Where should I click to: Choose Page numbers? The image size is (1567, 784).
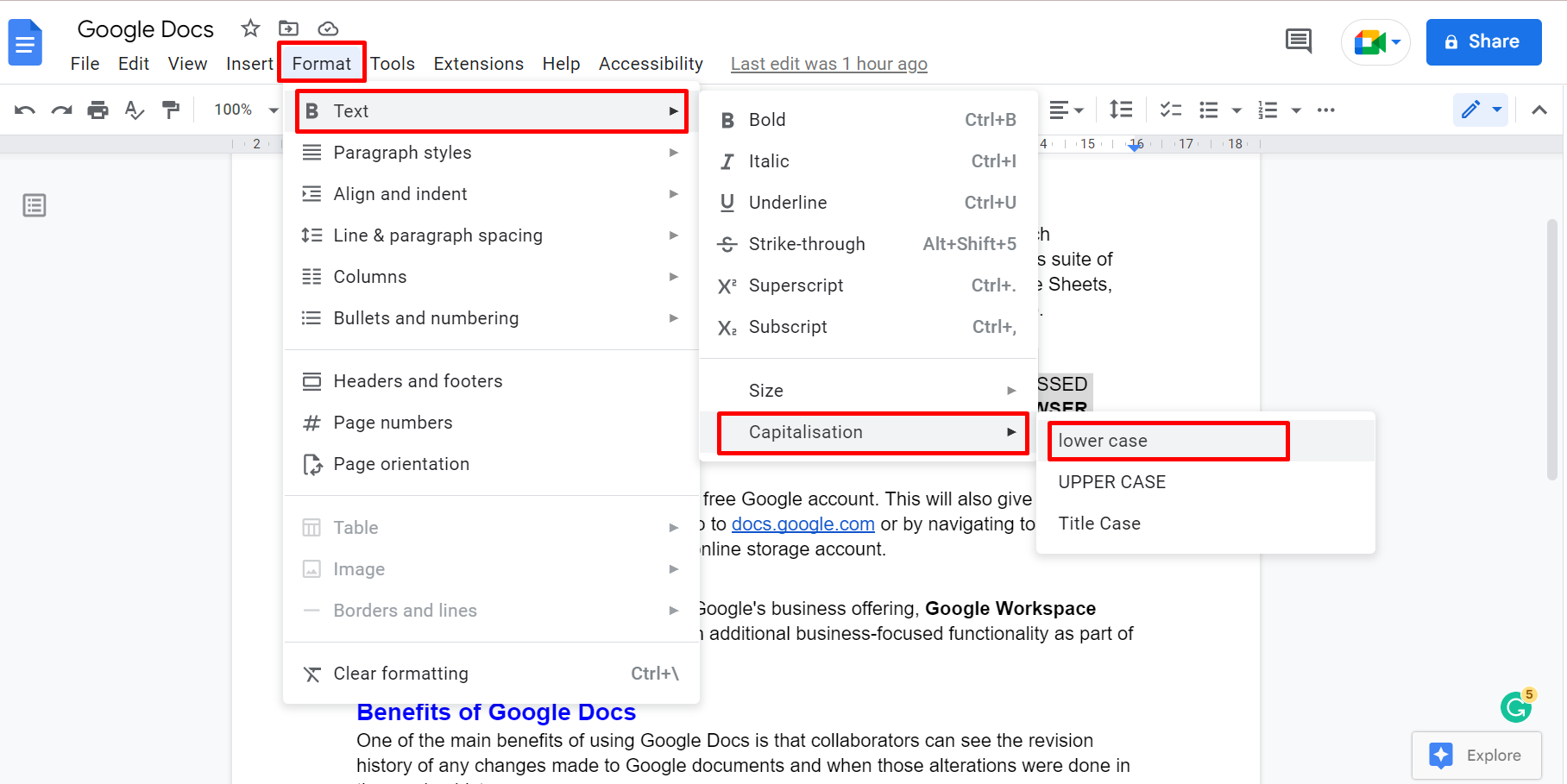point(491,423)
